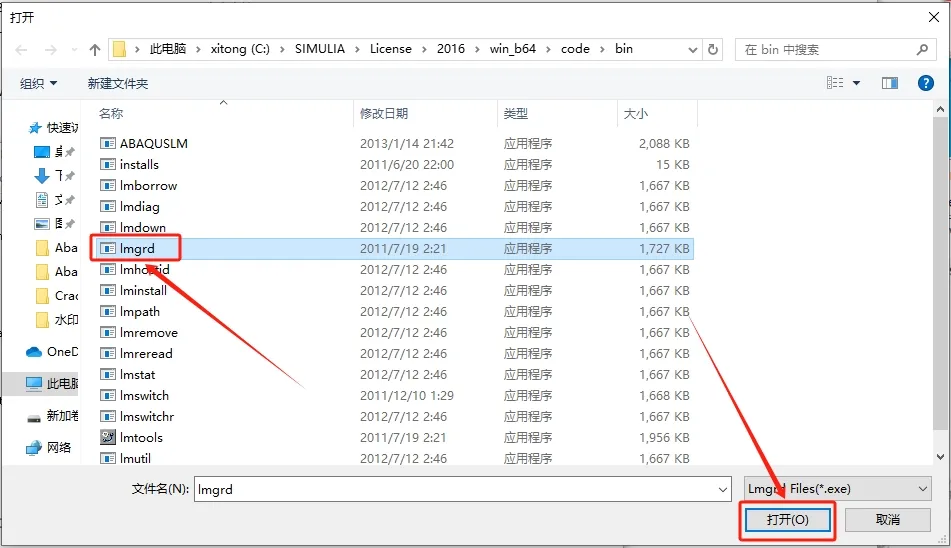Sort by 大小 column header

(636, 113)
